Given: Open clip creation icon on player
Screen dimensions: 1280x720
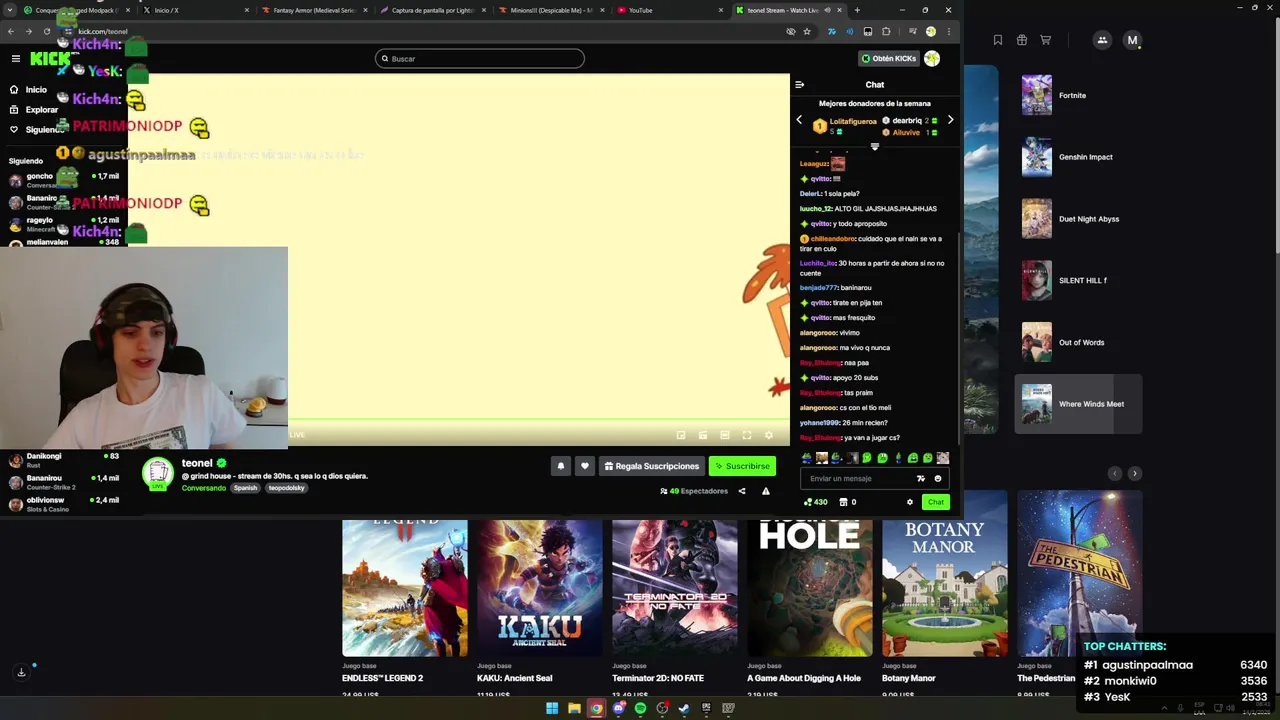Looking at the screenshot, I should (x=703, y=435).
